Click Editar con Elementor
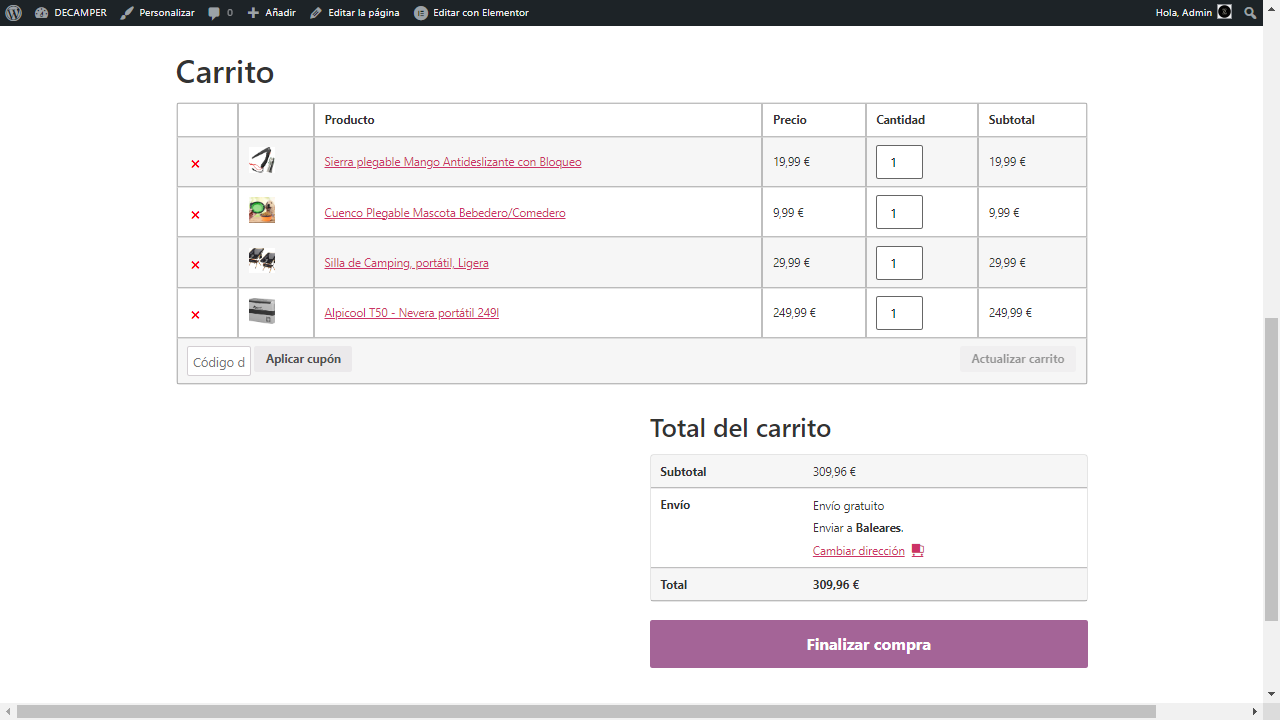The image size is (1280, 720). point(471,13)
